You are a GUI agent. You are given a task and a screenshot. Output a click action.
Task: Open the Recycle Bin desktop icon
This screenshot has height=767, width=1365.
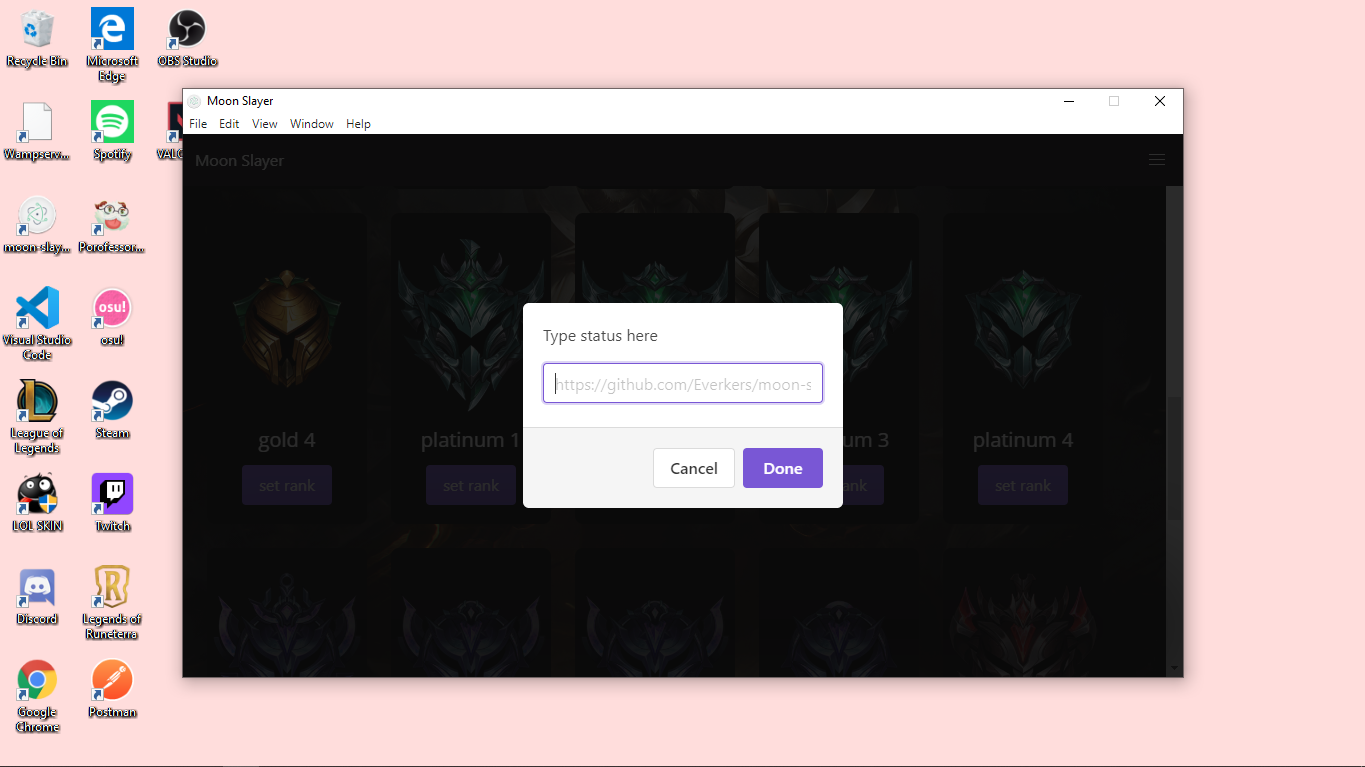37,38
